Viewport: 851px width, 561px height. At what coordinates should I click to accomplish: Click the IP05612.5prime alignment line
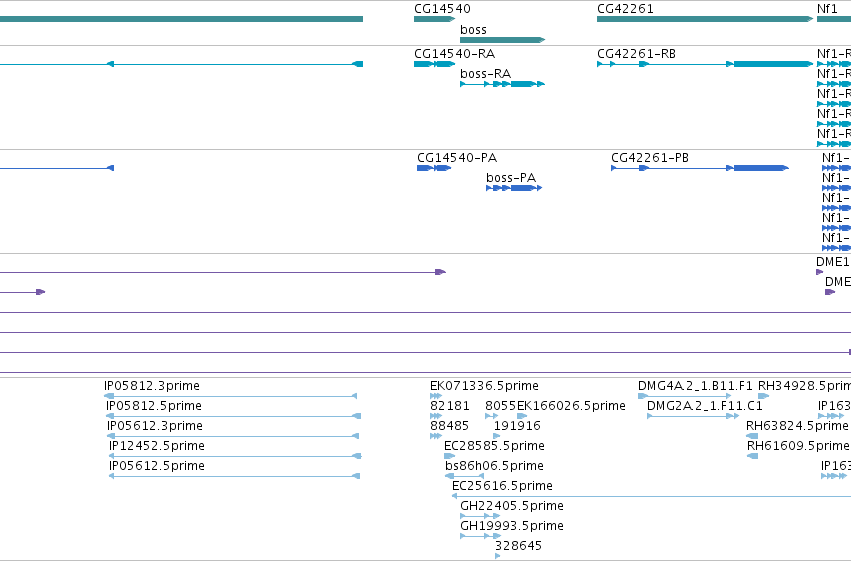point(234,476)
